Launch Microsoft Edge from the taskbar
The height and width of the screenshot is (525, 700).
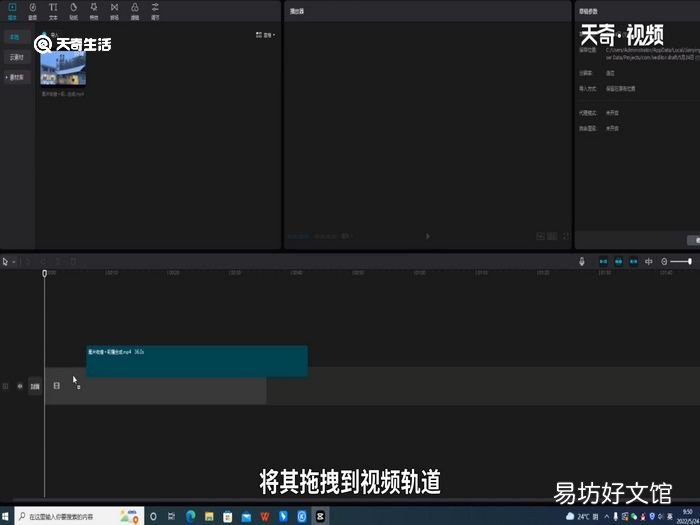click(191, 517)
